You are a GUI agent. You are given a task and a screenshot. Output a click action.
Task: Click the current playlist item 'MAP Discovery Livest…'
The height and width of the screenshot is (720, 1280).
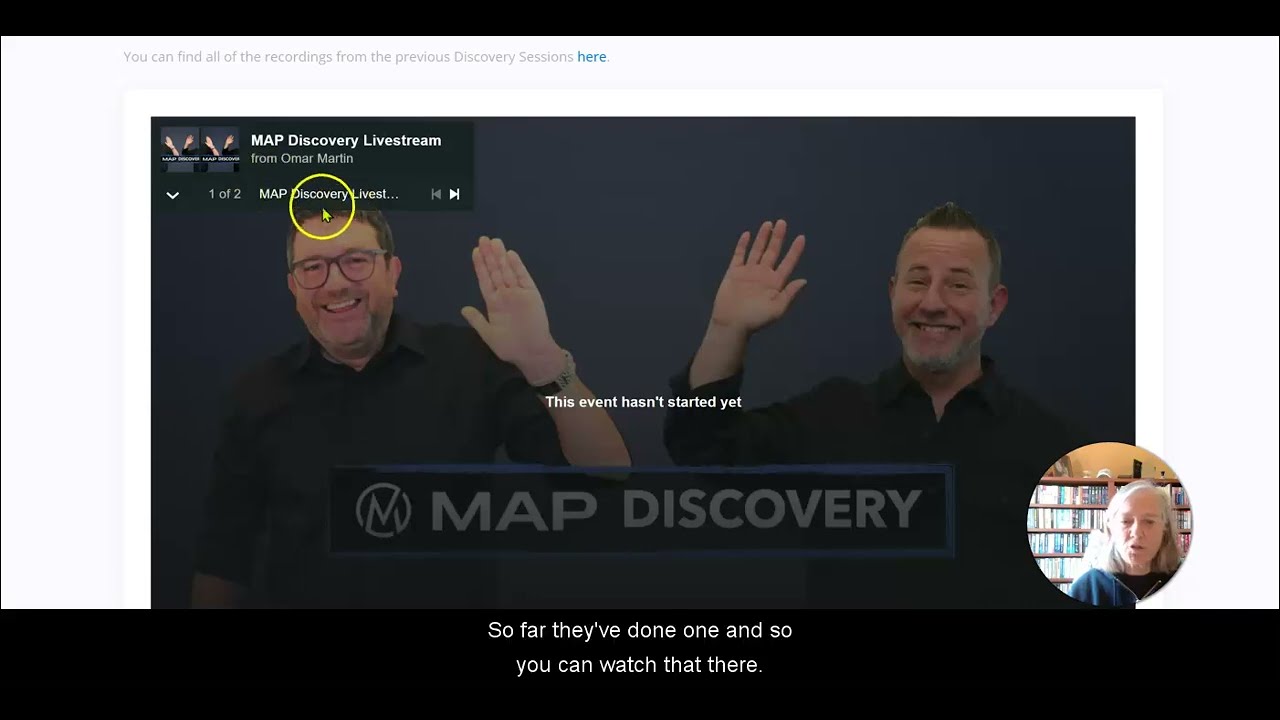(x=329, y=194)
